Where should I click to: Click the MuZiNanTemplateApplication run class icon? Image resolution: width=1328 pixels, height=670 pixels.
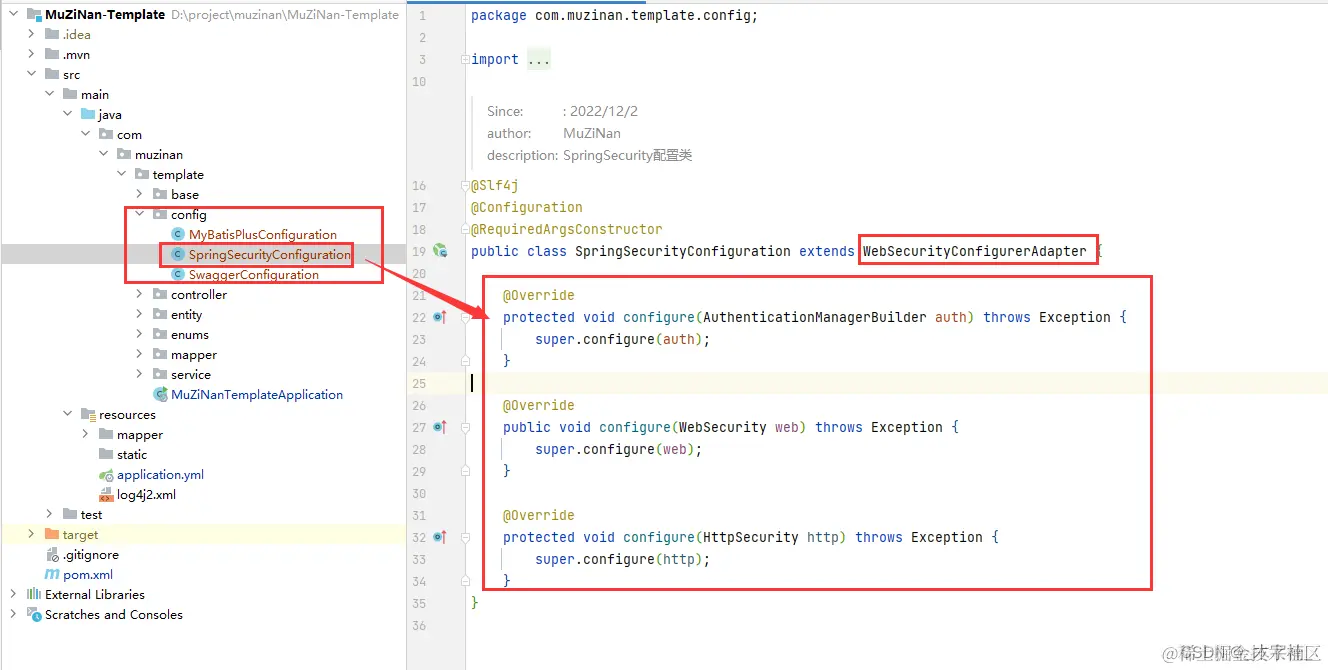(160, 395)
